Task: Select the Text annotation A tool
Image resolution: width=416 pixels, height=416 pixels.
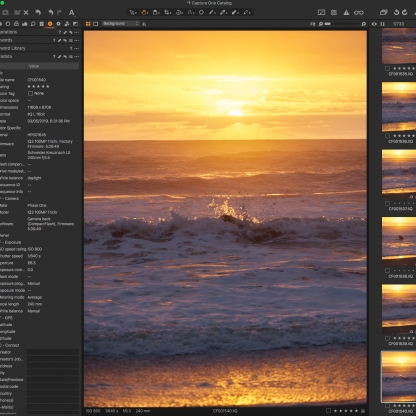Action: (x=72, y=13)
